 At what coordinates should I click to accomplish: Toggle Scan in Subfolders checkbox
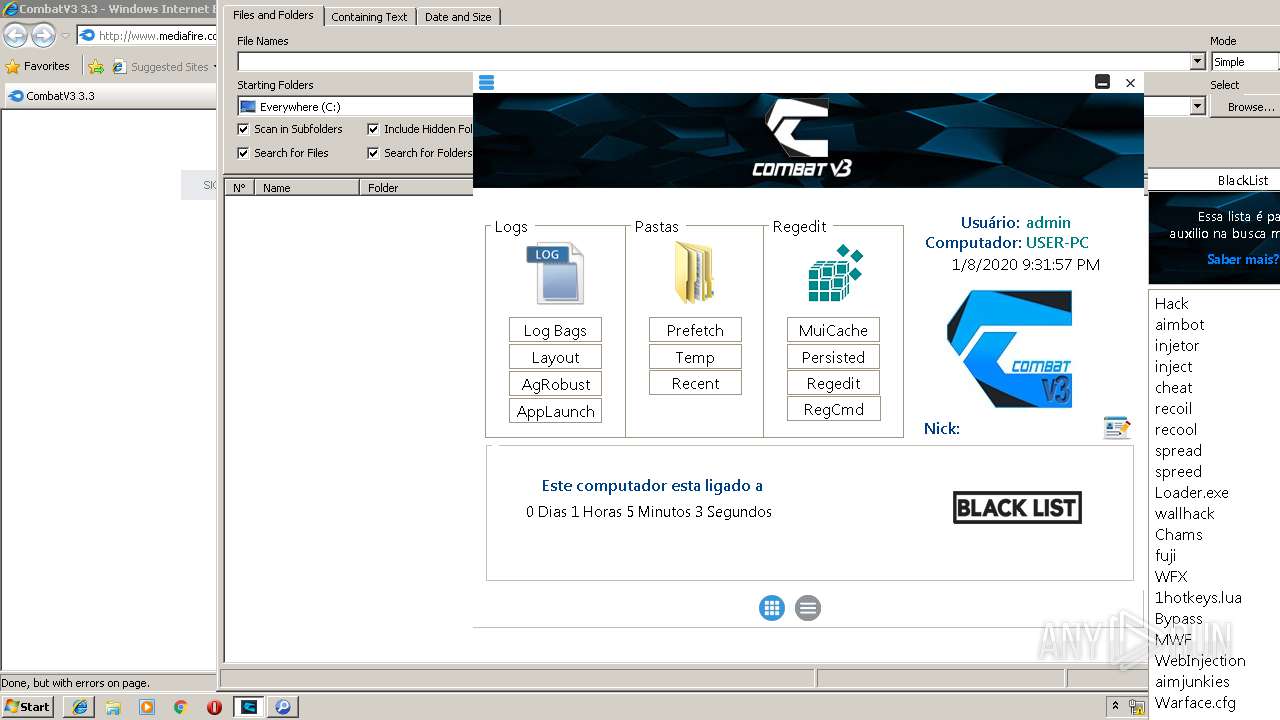click(243, 129)
